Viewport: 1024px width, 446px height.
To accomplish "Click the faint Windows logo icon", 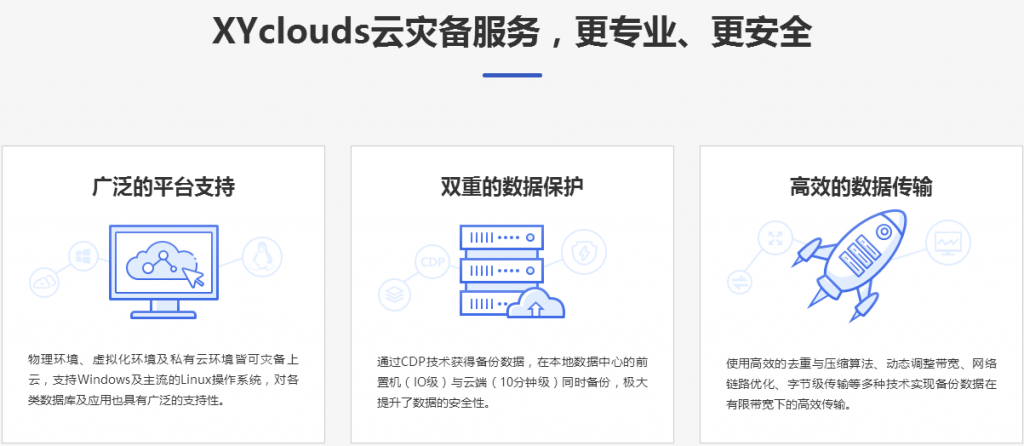I will click(82, 256).
